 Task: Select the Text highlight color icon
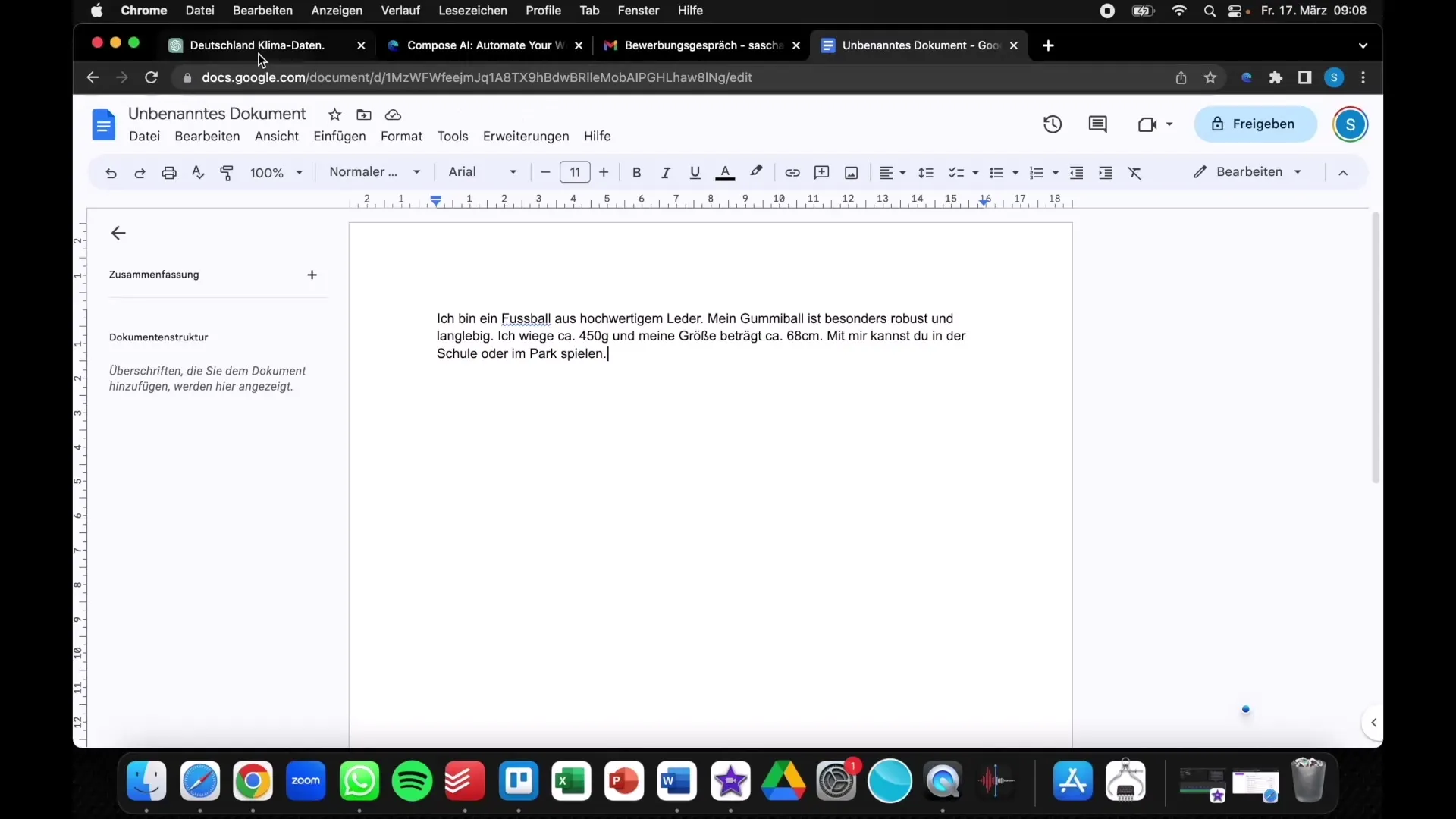[x=756, y=171]
